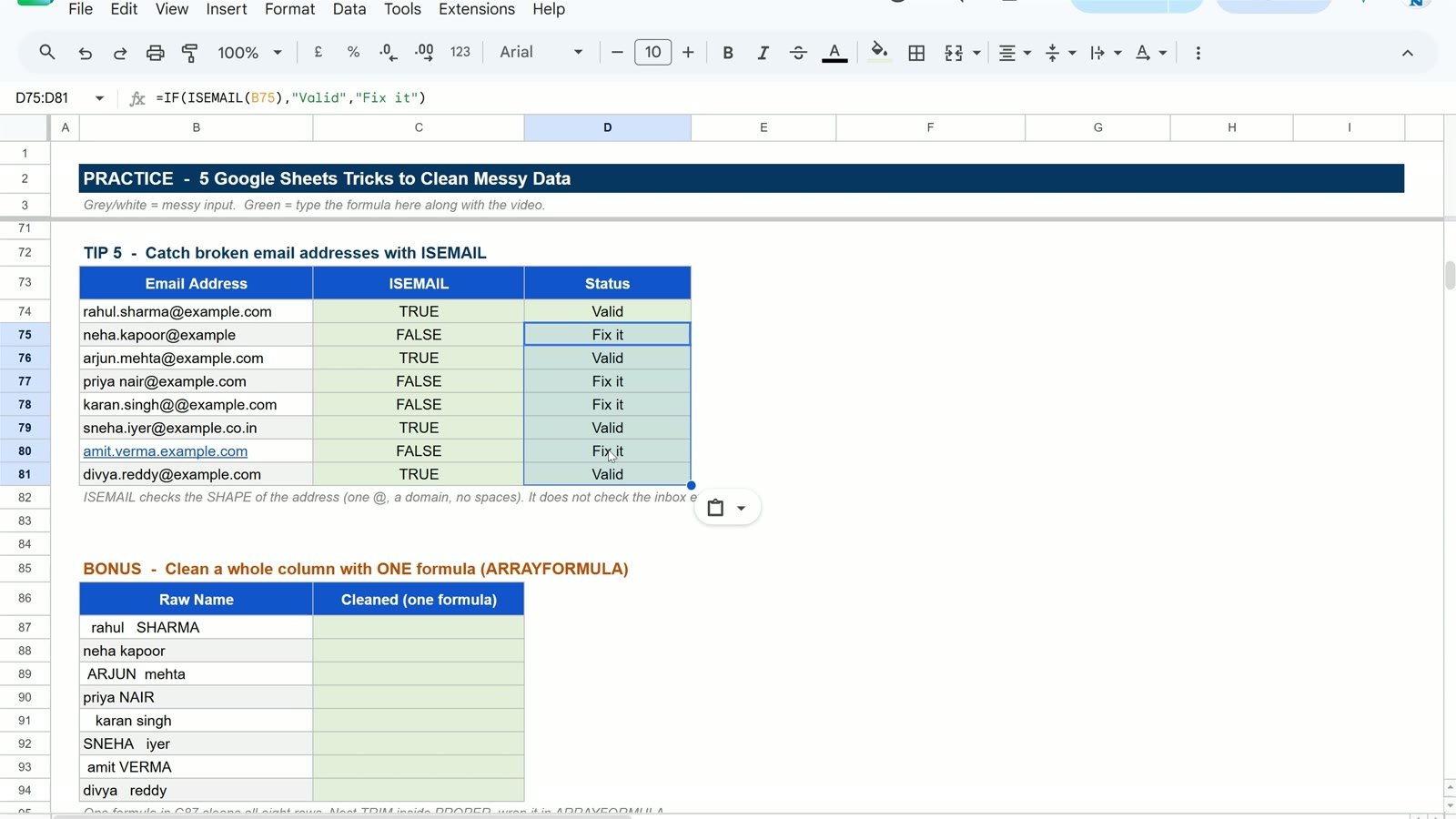Click the paste options clipboard icon
This screenshot has width=1456, height=819.
[x=715, y=508]
